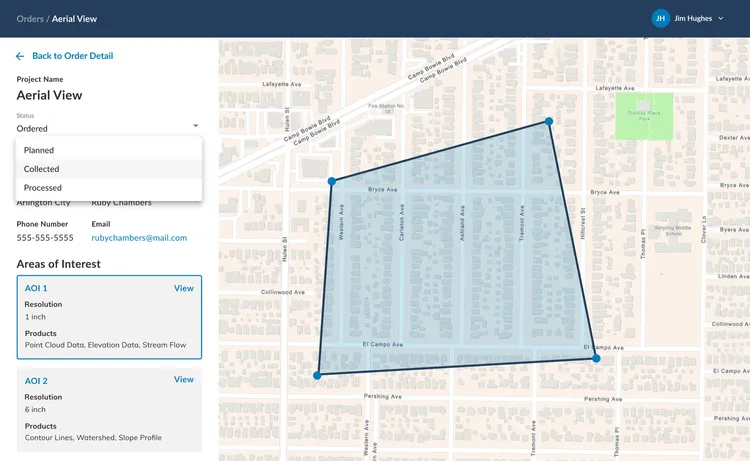This screenshot has height=461, width=750.
Task: View AOI 1 on map
Action: (184, 288)
